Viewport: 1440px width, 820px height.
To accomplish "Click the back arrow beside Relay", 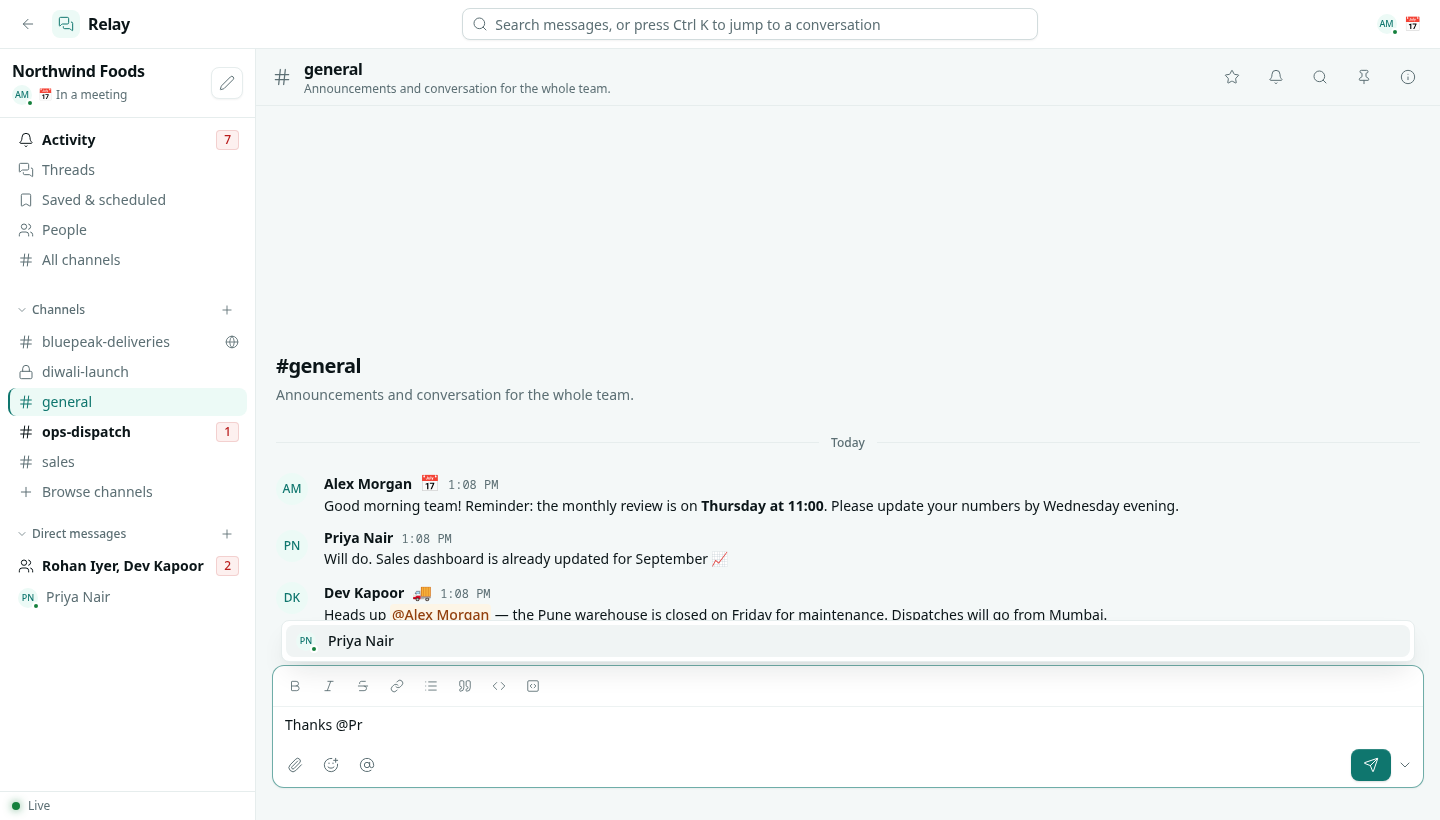I will (x=28, y=24).
